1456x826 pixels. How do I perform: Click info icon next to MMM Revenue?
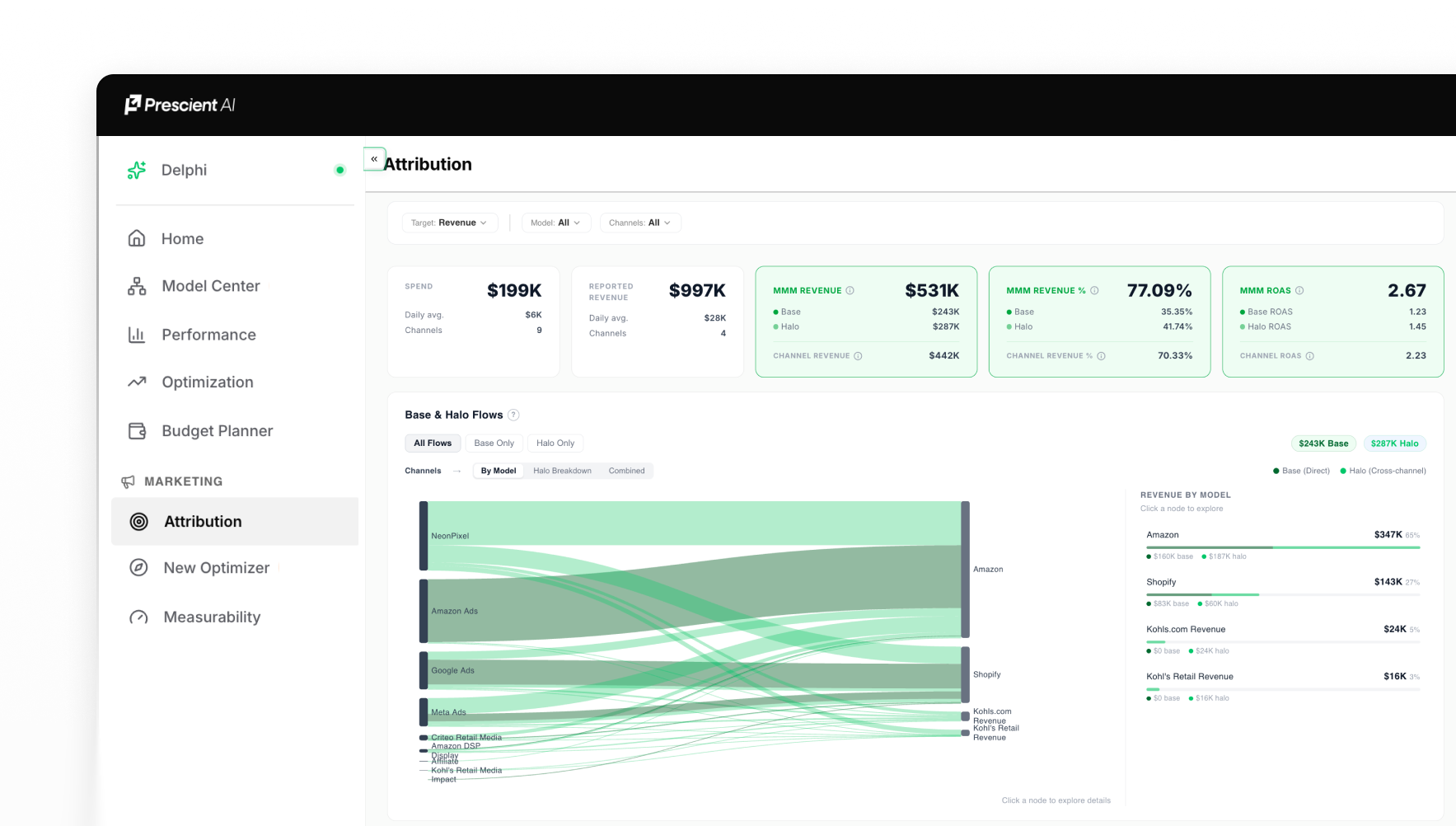(850, 290)
